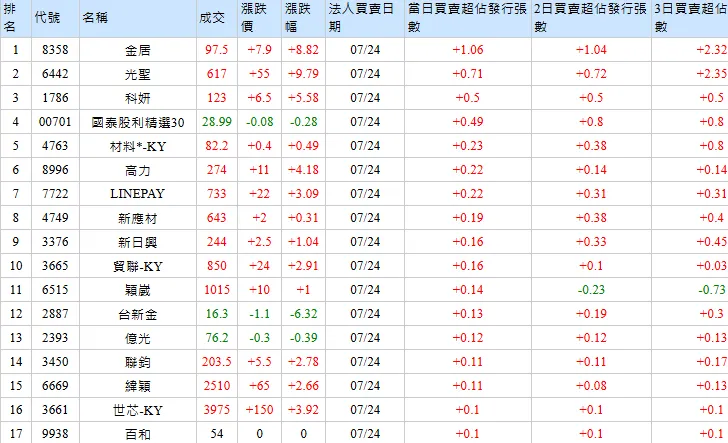Click the change value +65 for 緯穎
Image resolution: width=728 pixels, height=443 pixels.
click(260, 385)
